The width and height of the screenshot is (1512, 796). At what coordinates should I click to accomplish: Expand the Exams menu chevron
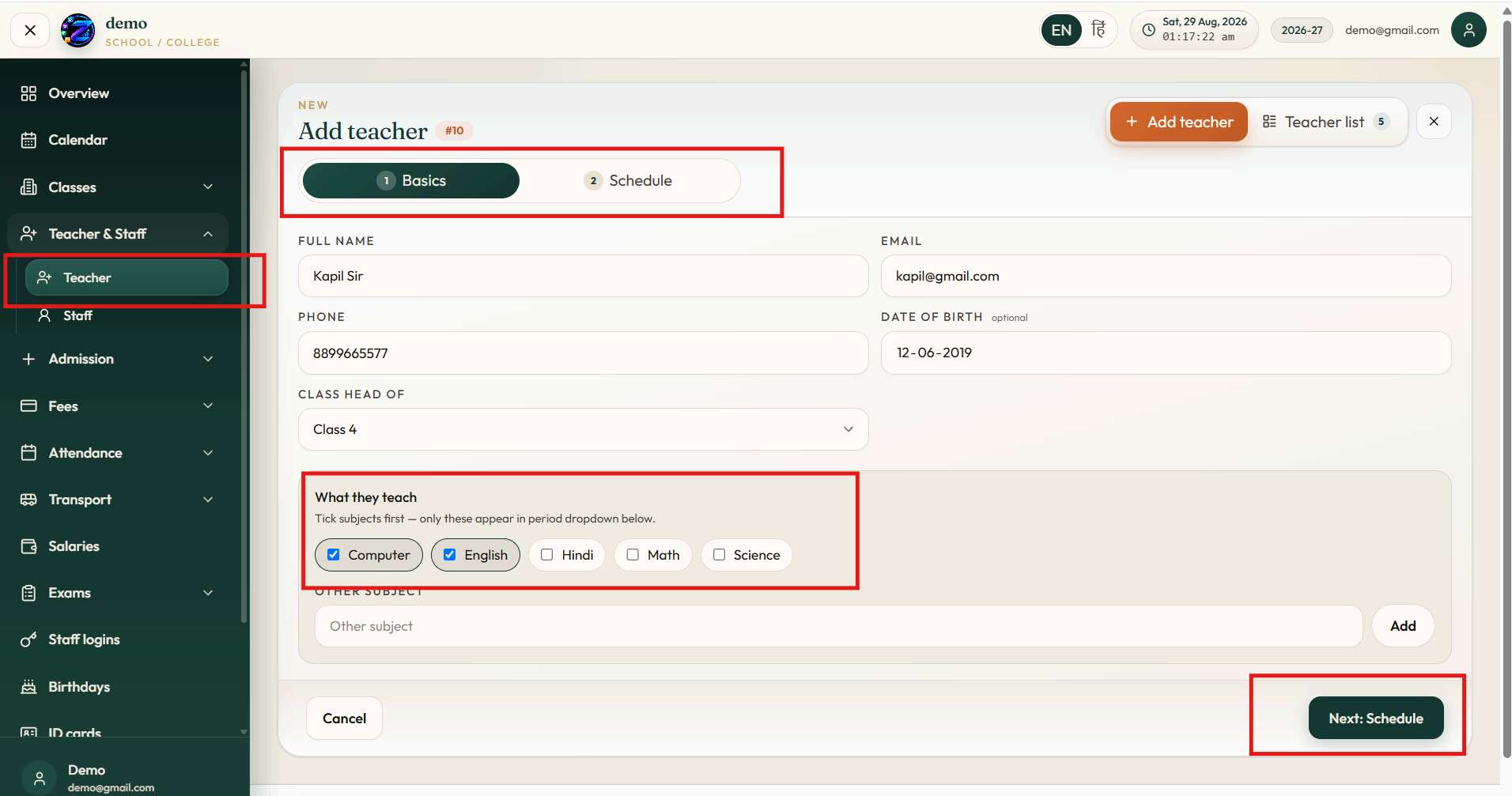click(208, 593)
